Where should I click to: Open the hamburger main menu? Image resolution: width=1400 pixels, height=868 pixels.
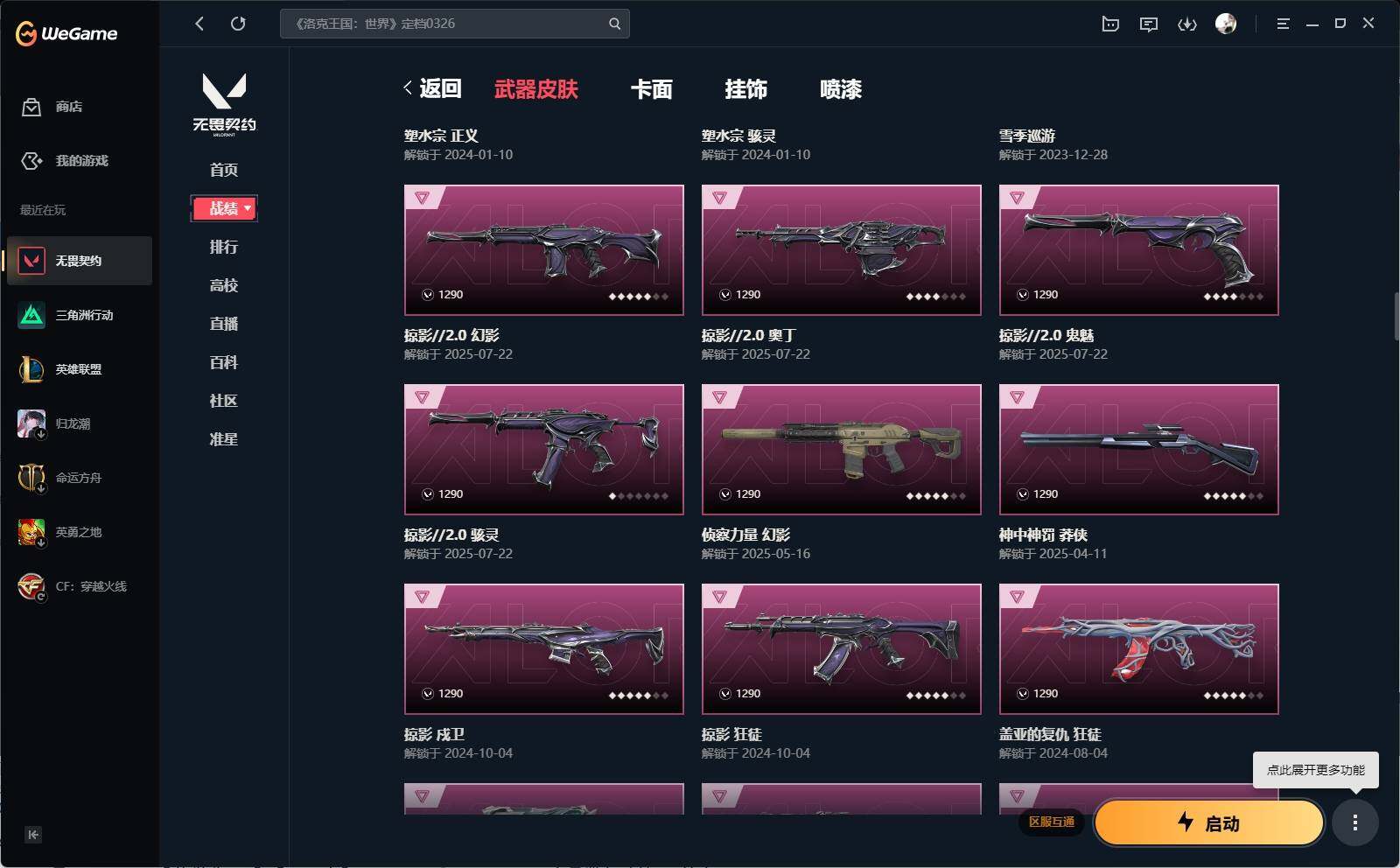pos(1283,24)
